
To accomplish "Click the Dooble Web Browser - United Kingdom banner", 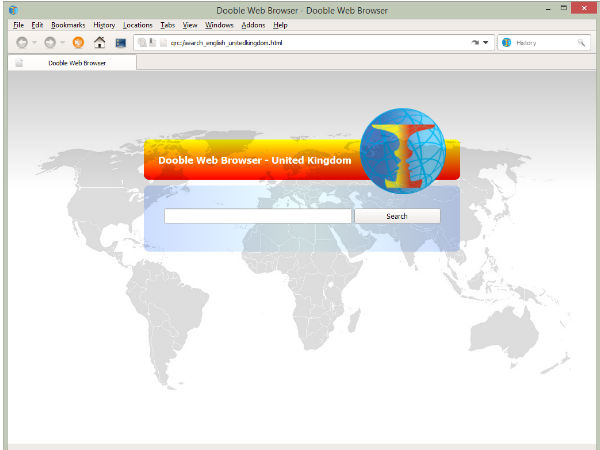I will 255,160.
